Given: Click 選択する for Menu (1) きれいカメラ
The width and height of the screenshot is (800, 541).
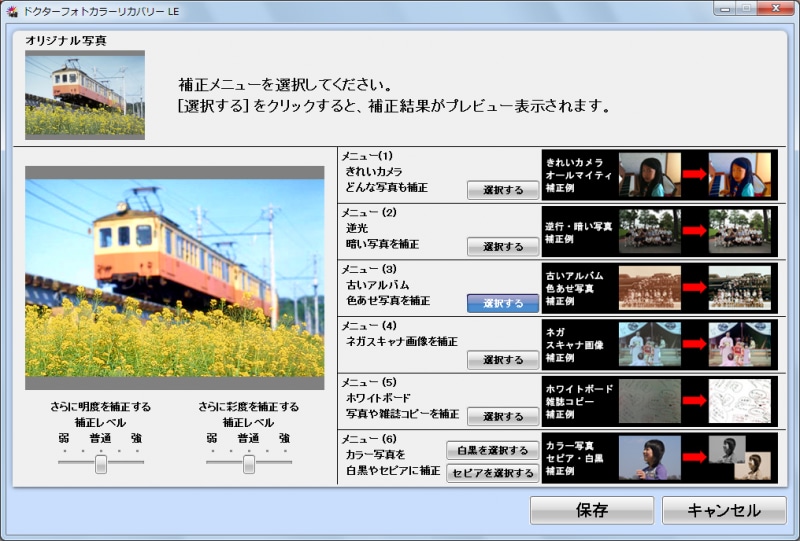Looking at the screenshot, I should point(503,190).
